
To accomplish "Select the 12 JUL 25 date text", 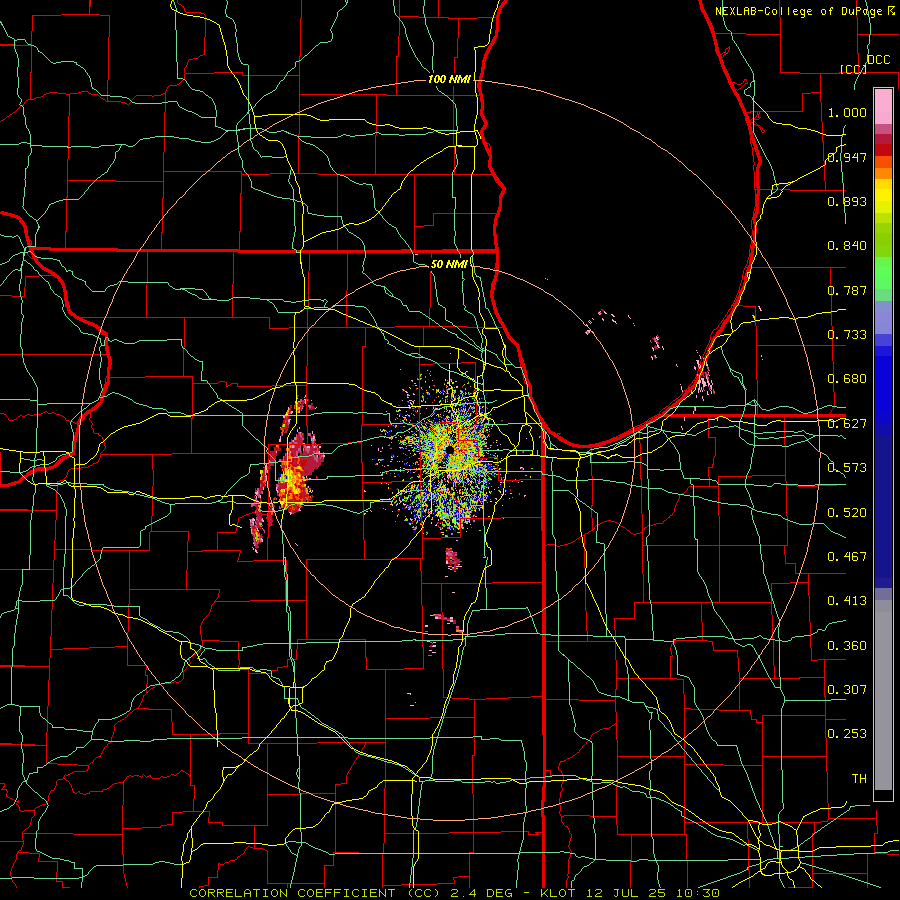I will pos(625,893).
